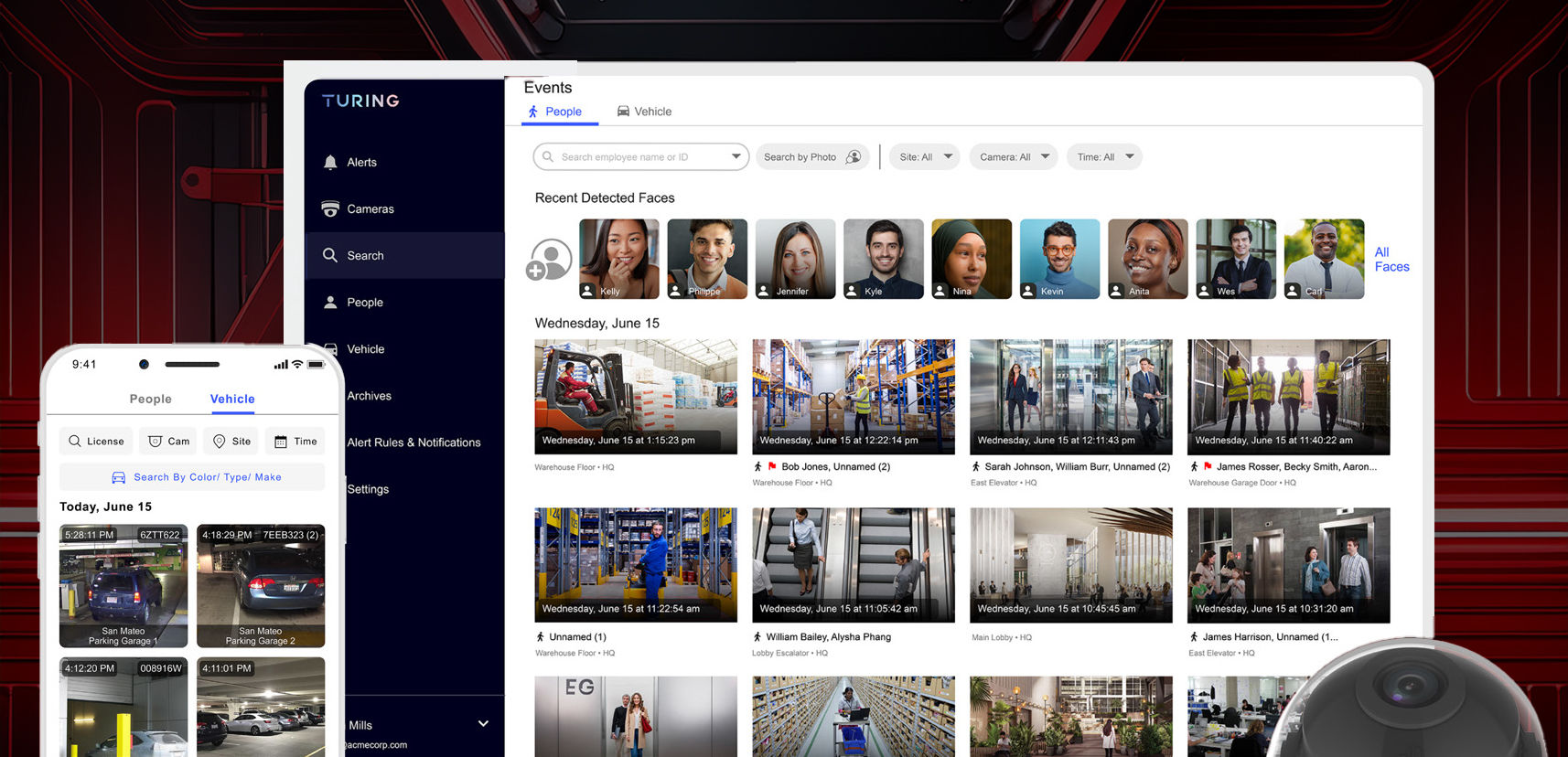1568x757 pixels.
Task: Tap the Time calendar icon on phone
Action: point(281,442)
